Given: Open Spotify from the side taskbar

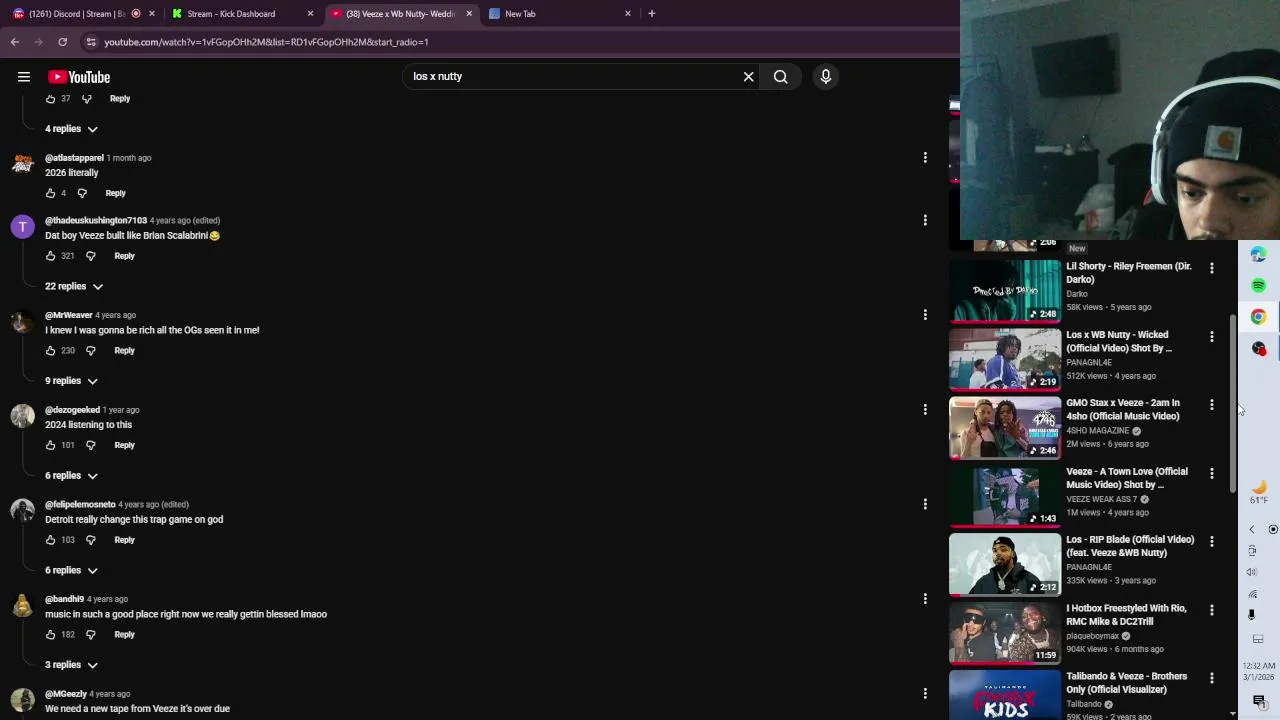Looking at the screenshot, I should 1259,286.
